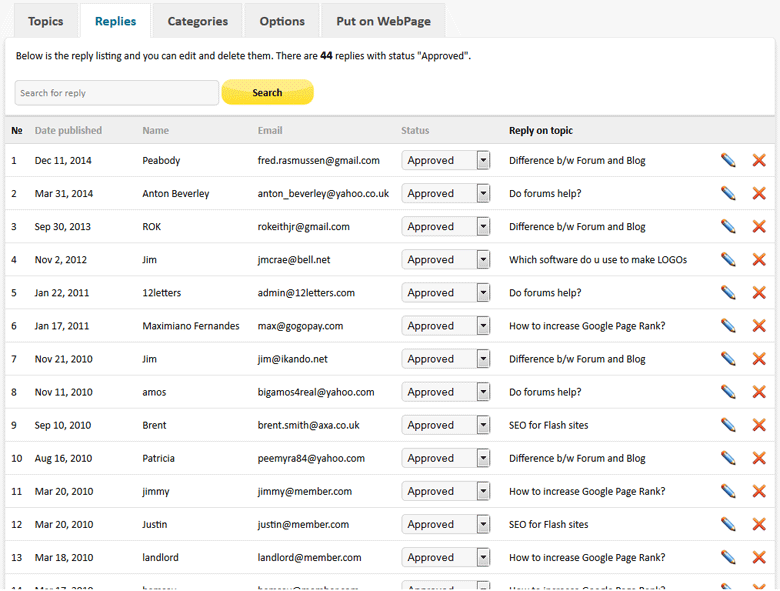
Task: Expand status dropdown for Brent
Action: click(x=446, y=425)
